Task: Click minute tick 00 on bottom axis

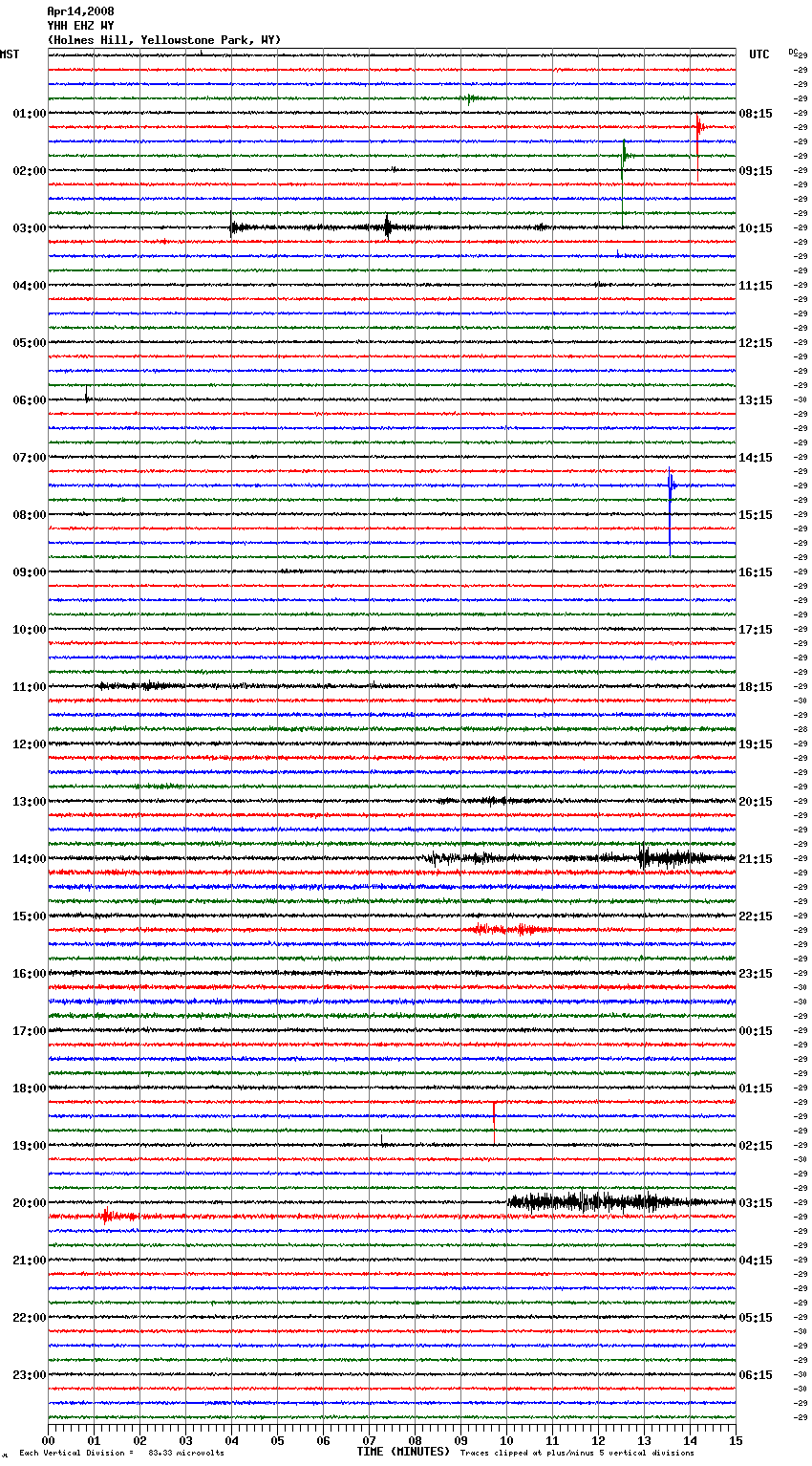Action: (x=48, y=1440)
